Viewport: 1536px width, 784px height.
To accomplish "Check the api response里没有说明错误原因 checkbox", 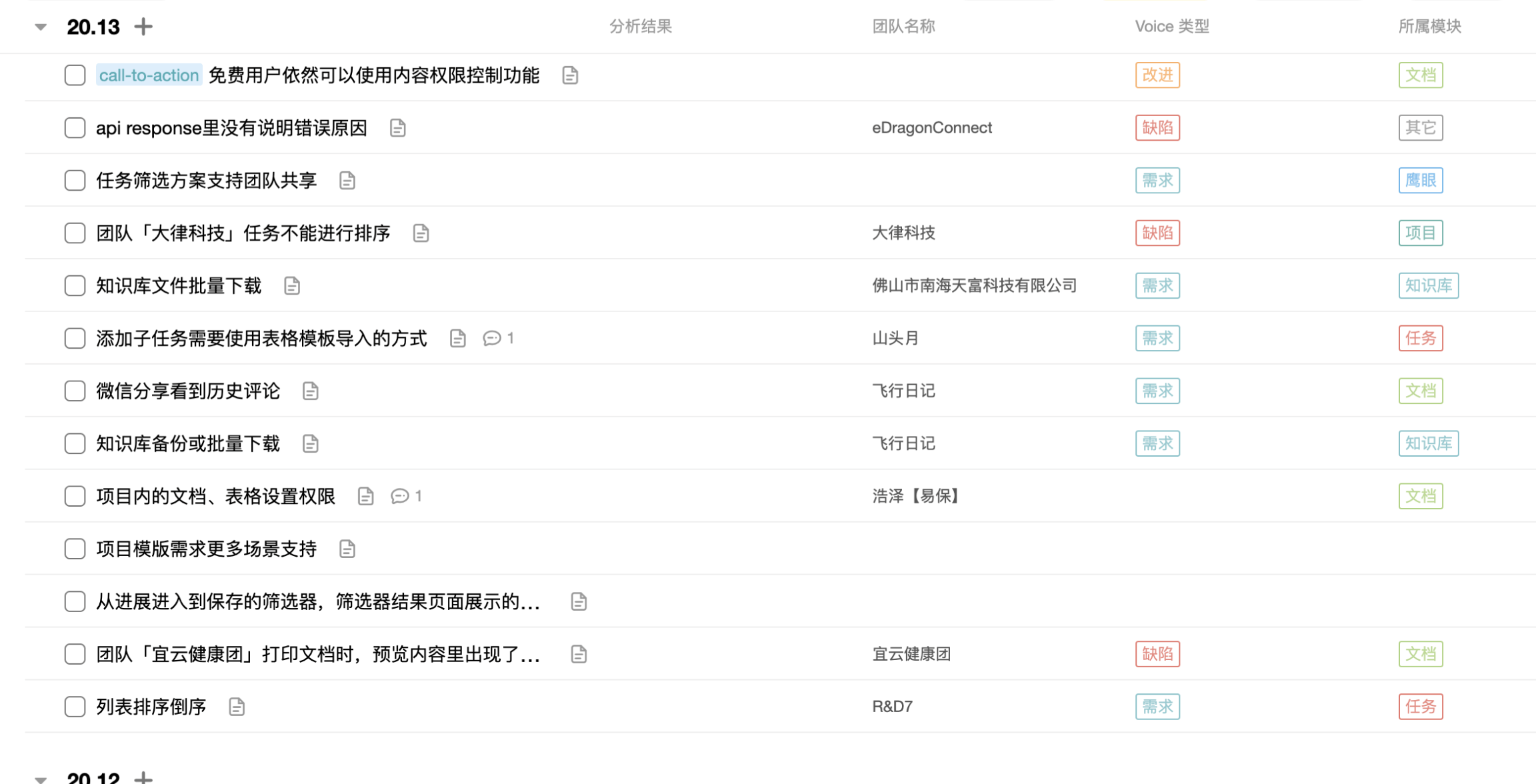I will (x=75, y=128).
